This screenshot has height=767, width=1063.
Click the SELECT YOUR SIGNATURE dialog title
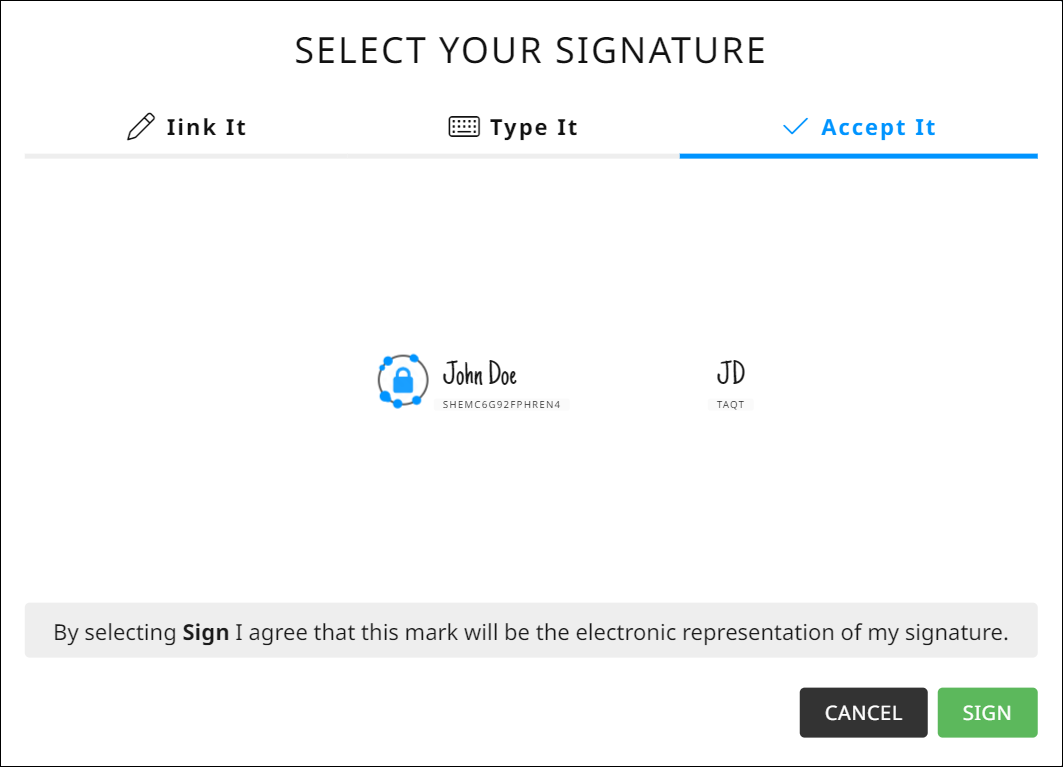531,49
